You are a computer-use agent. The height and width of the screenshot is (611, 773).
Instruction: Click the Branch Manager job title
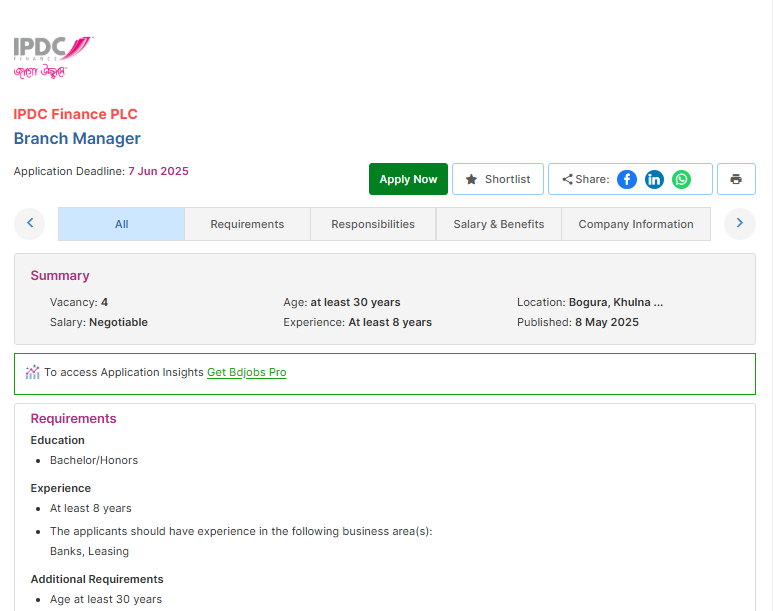(77, 139)
